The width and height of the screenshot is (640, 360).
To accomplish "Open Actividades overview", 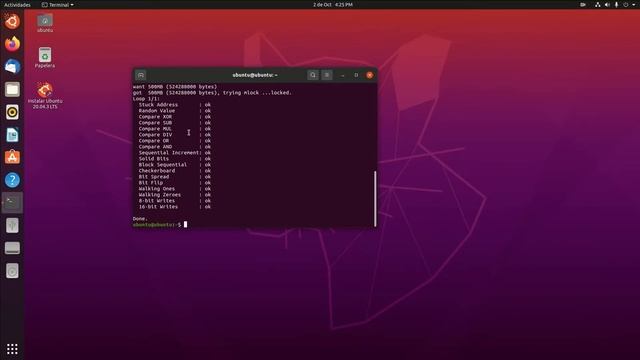I will click(17, 5).
